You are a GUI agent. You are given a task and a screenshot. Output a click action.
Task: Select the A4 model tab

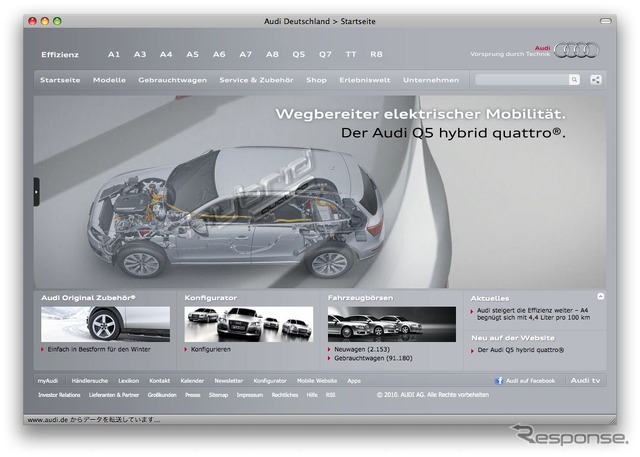click(166, 54)
